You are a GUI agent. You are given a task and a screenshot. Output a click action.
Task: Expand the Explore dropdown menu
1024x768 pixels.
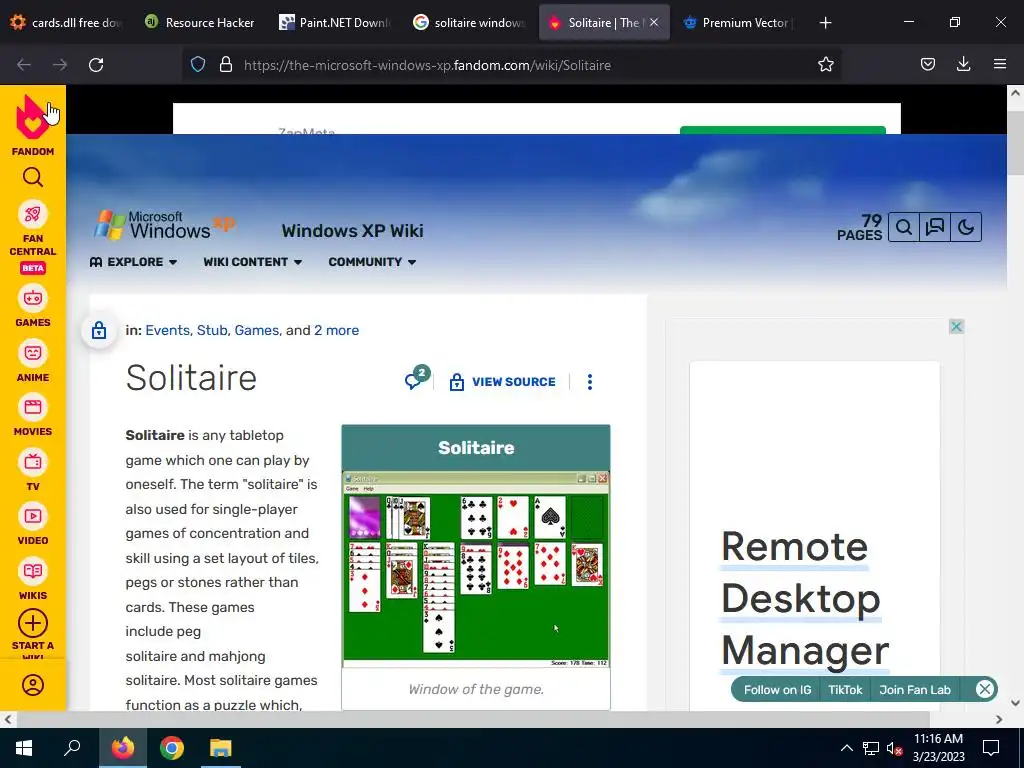(133, 262)
